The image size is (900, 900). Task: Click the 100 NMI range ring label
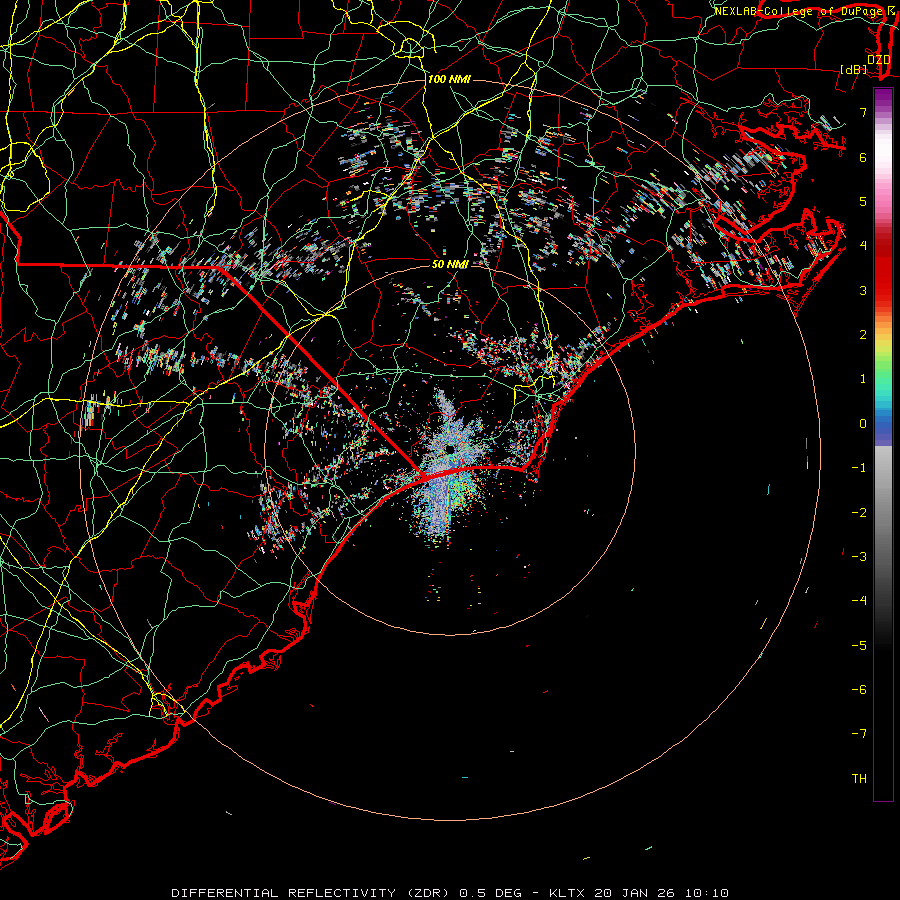coord(449,79)
